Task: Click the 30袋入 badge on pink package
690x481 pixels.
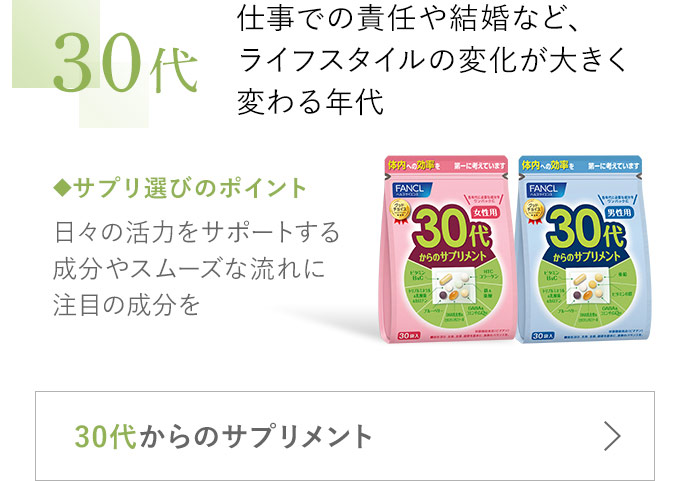Action: [x=409, y=335]
